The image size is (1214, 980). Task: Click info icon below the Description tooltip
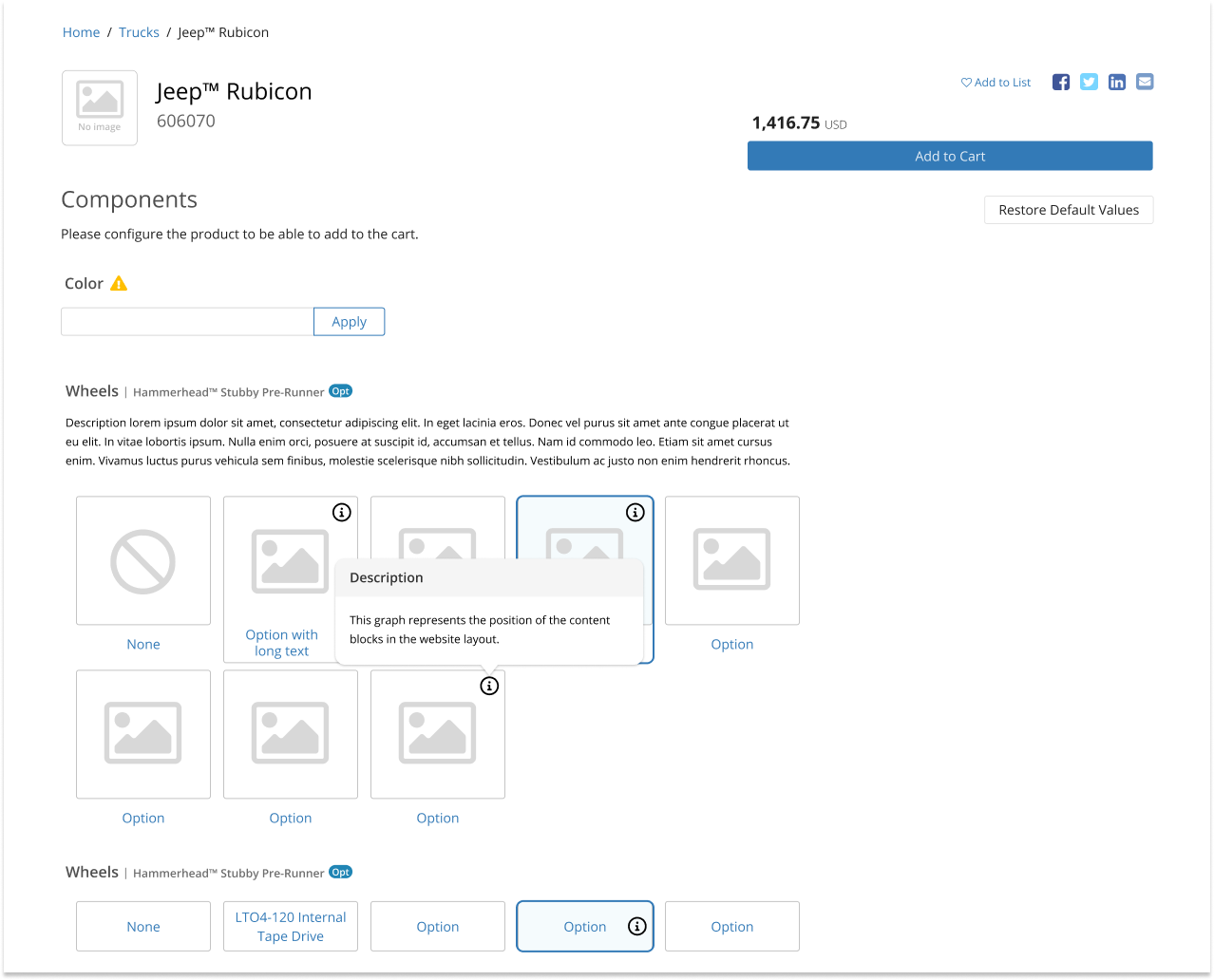(489, 686)
